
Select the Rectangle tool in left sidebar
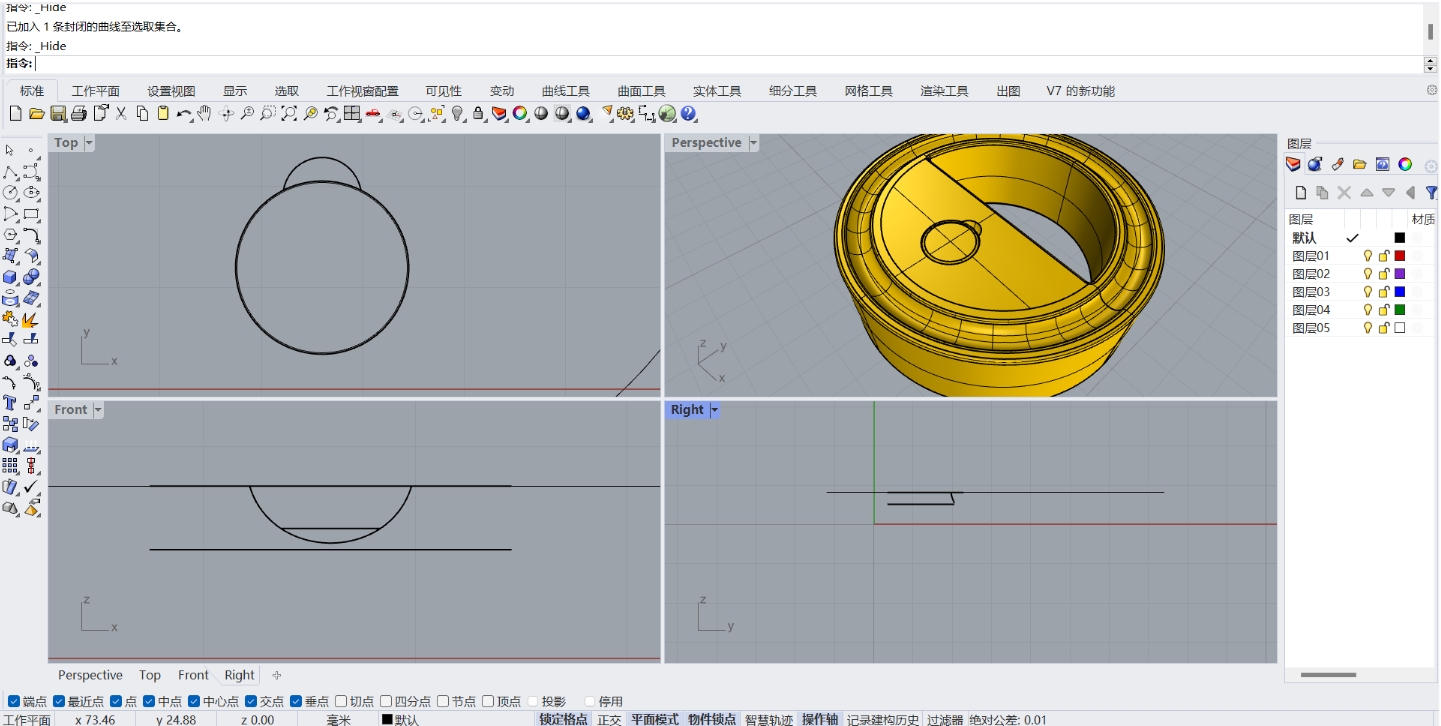point(31,213)
